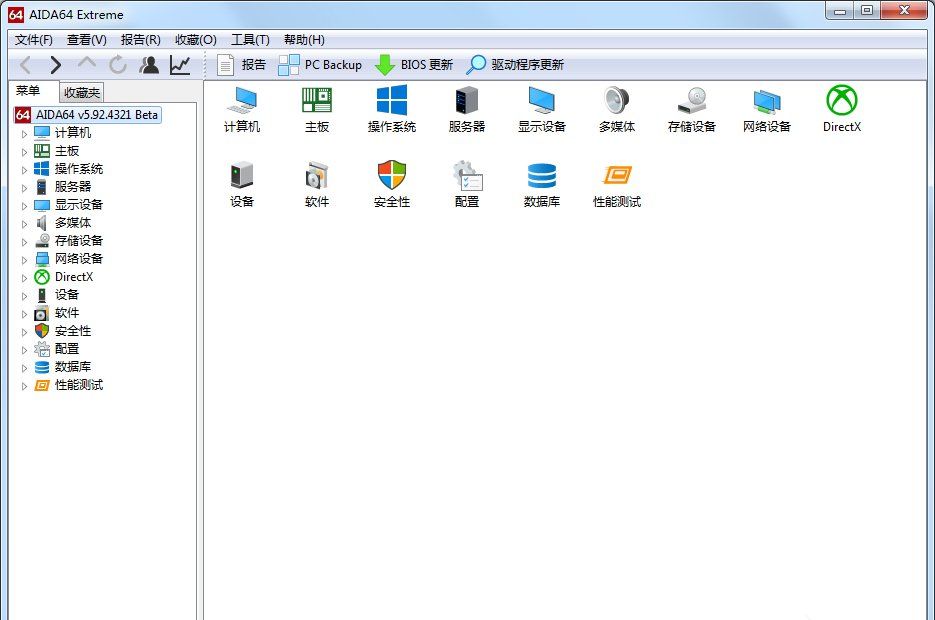Expand the 计算机 tree node arrow
The image size is (935, 620).
click(x=25, y=133)
